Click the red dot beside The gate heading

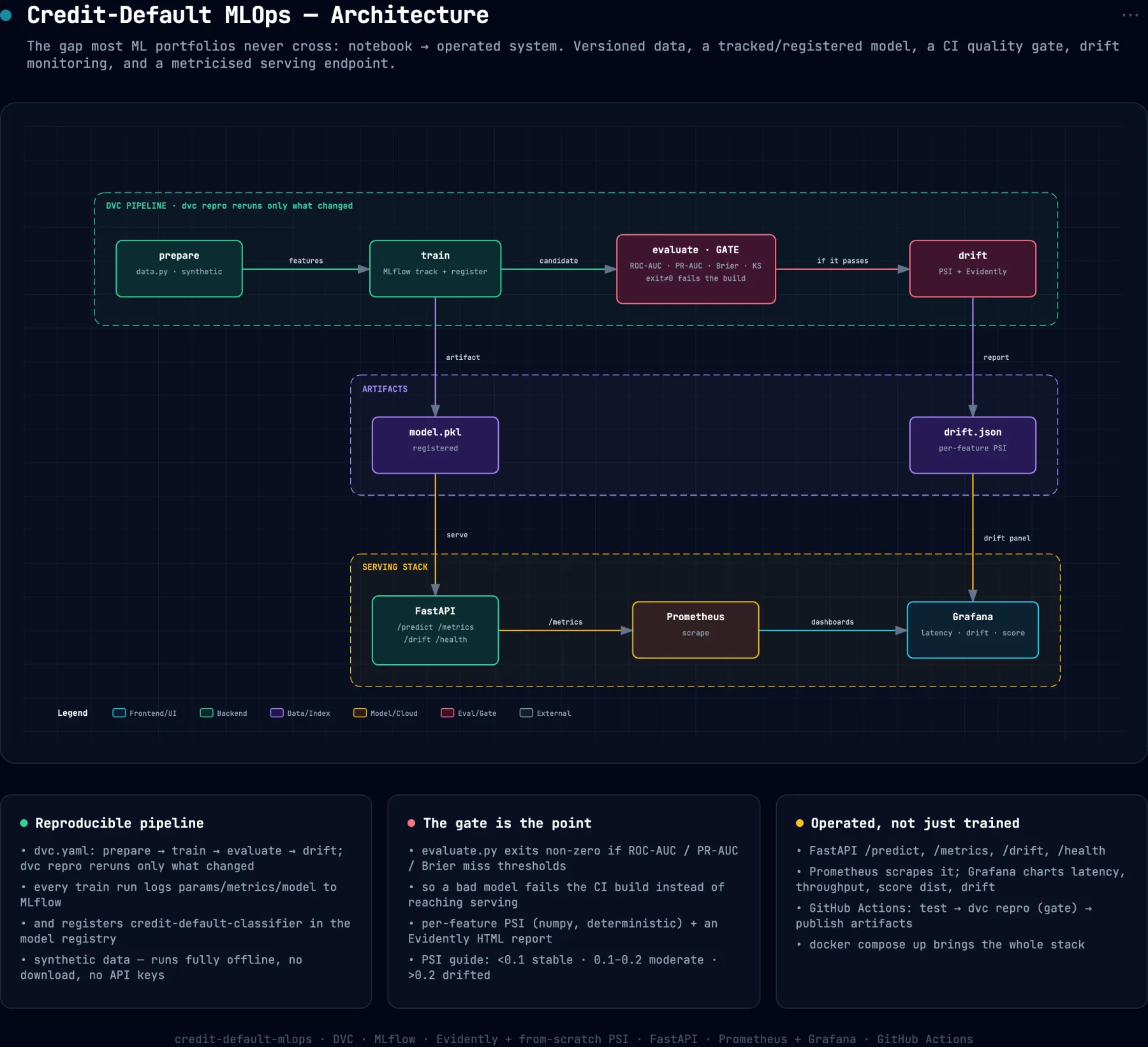click(x=411, y=823)
